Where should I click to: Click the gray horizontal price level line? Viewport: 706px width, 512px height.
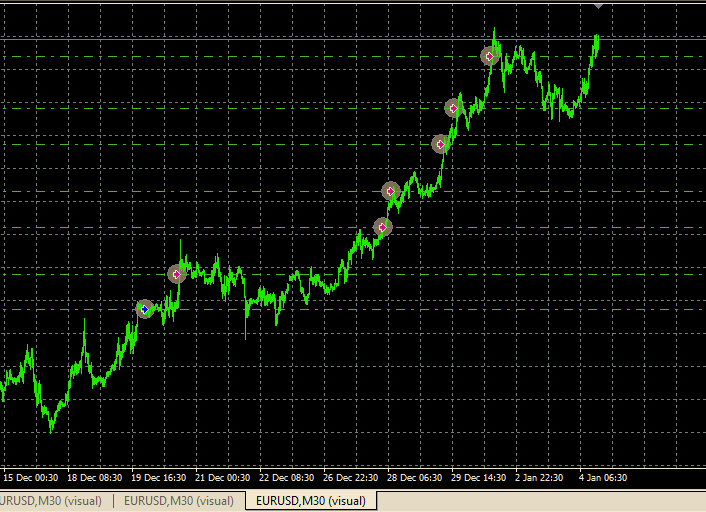353,40
